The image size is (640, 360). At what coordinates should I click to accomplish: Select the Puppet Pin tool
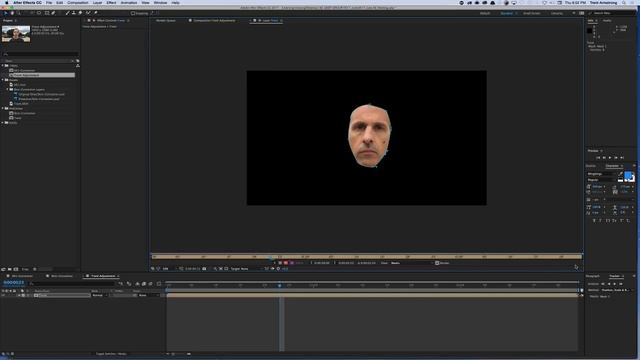pyautogui.click(x=96, y=13)
